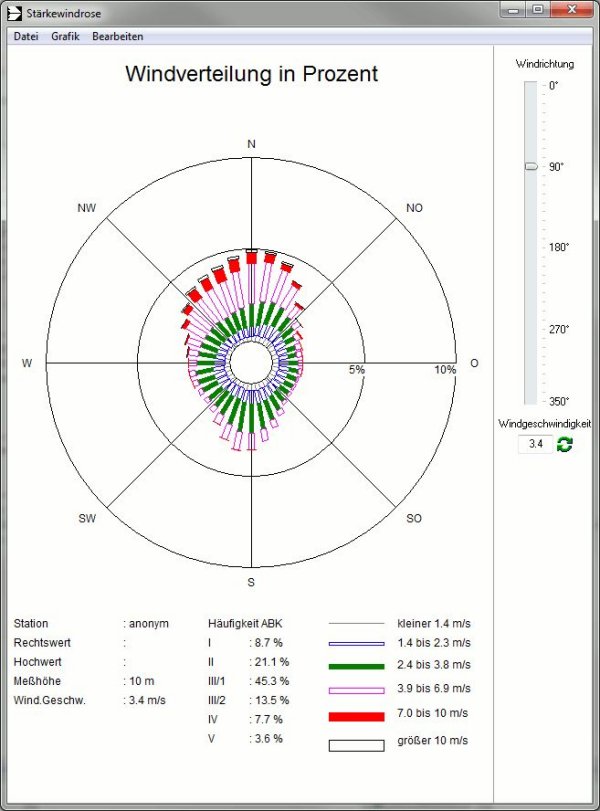Click the blue 1.4 bis 2.3 m/s legend swatch

tap(357, 643)
